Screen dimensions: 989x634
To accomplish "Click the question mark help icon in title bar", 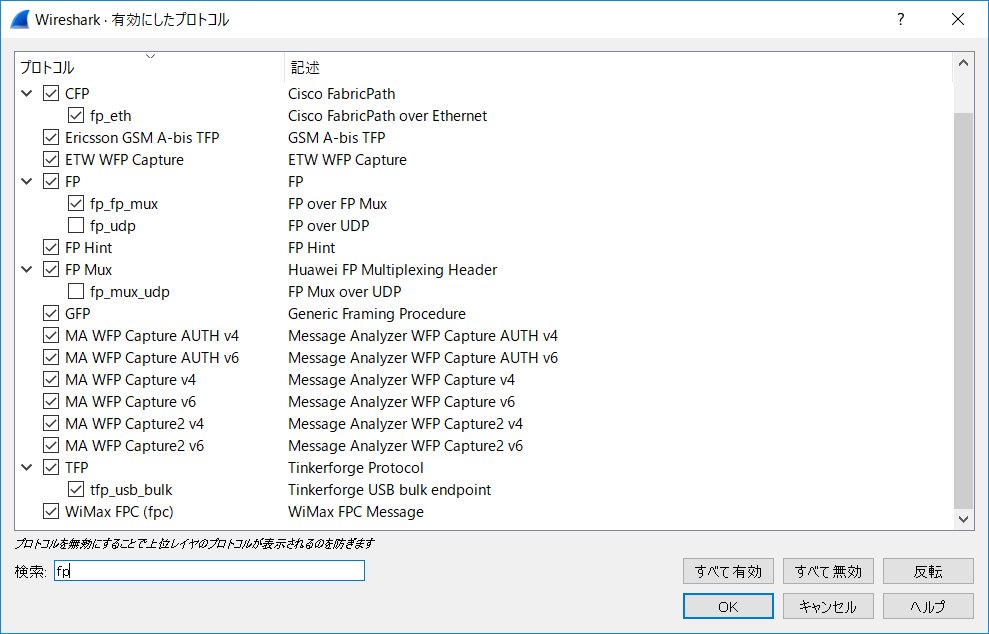I will click(x=901, y=20).
